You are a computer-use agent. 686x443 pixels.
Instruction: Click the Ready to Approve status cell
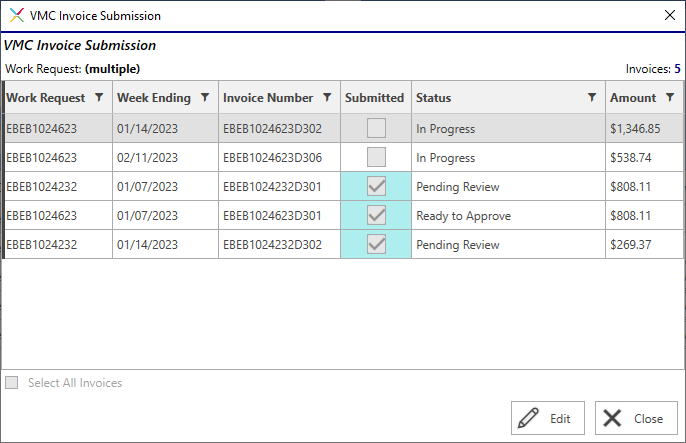(x=508, y=215)
